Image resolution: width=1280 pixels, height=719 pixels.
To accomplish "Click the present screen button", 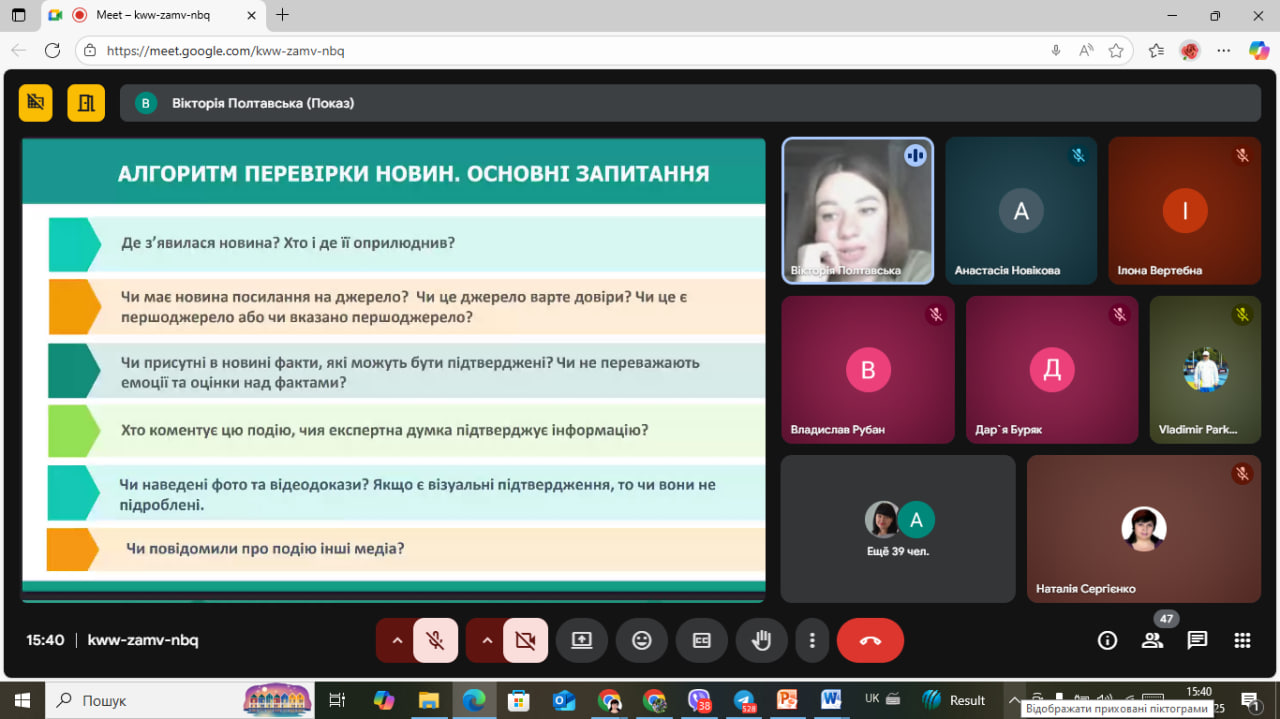I will pos(582,641).
